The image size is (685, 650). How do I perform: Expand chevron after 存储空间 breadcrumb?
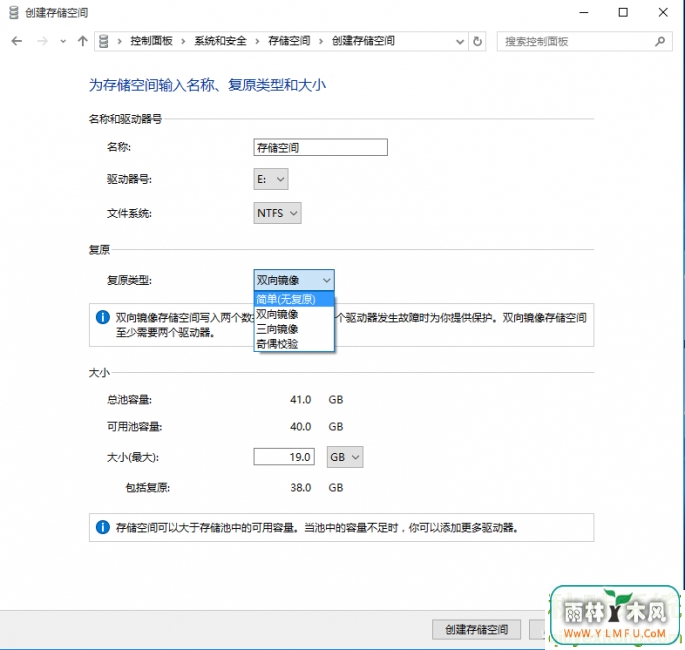pos(321,41)
